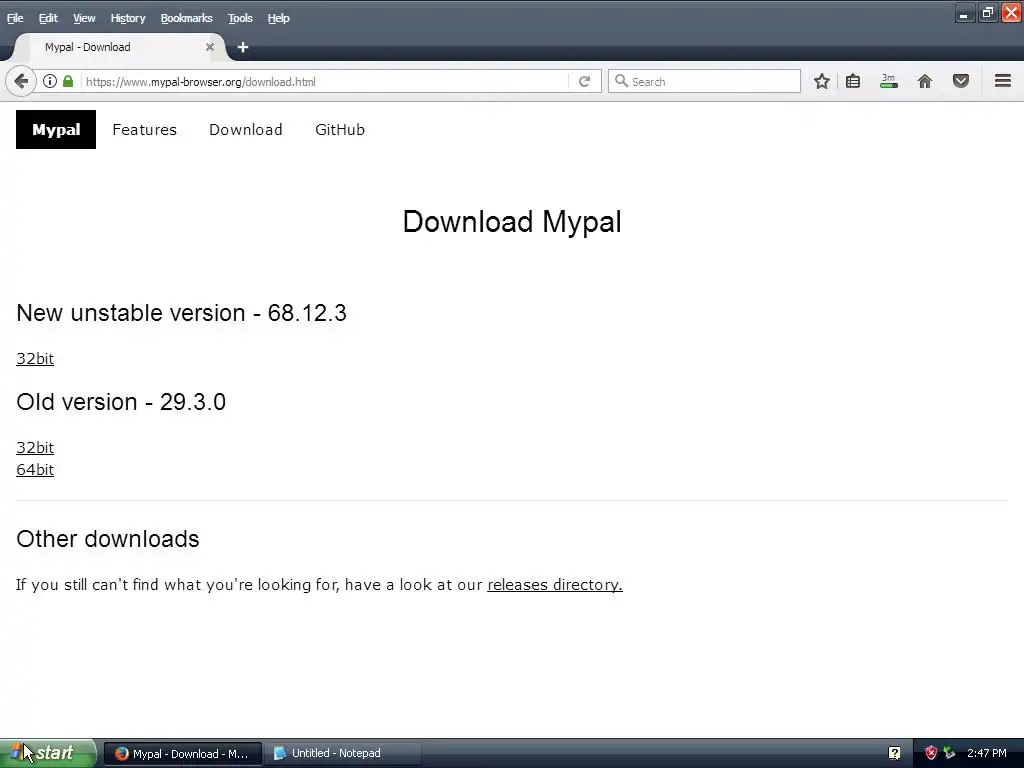Restore down the browser window
This screenshot has height=768, width=1024.
[987, 12]
